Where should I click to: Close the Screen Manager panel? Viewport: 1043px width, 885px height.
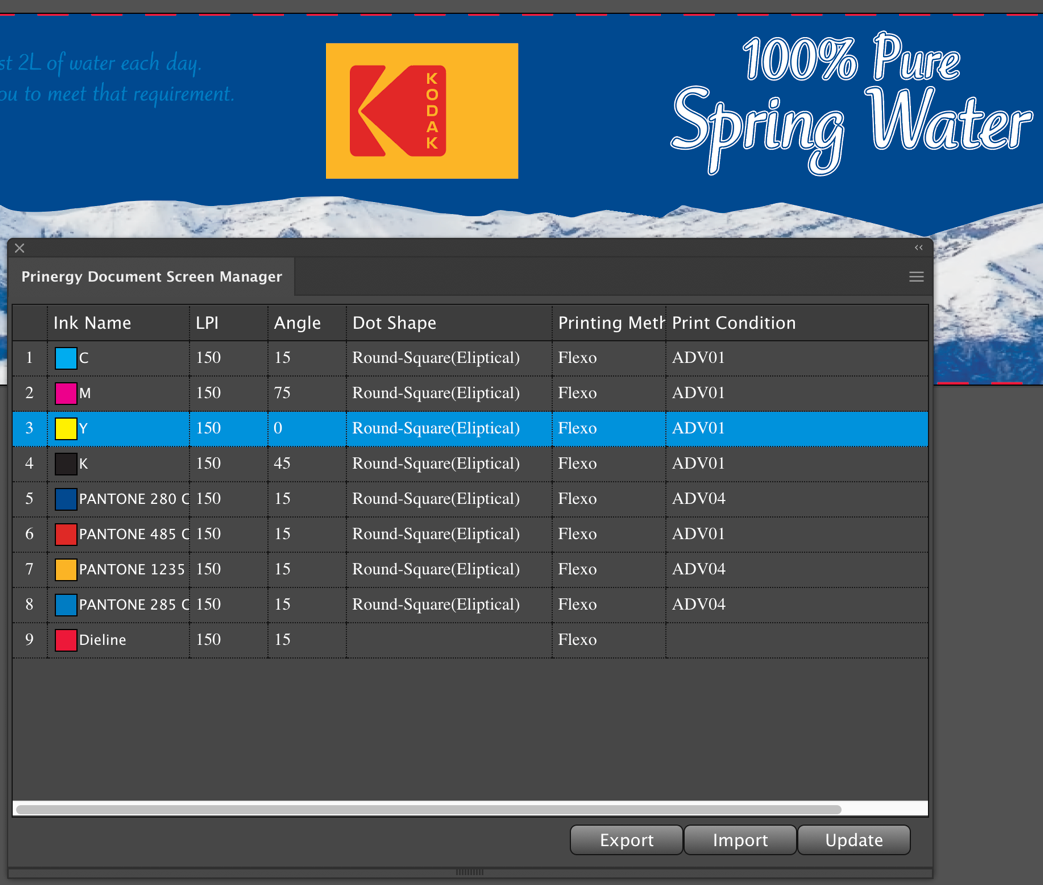(x=20, y=248)
